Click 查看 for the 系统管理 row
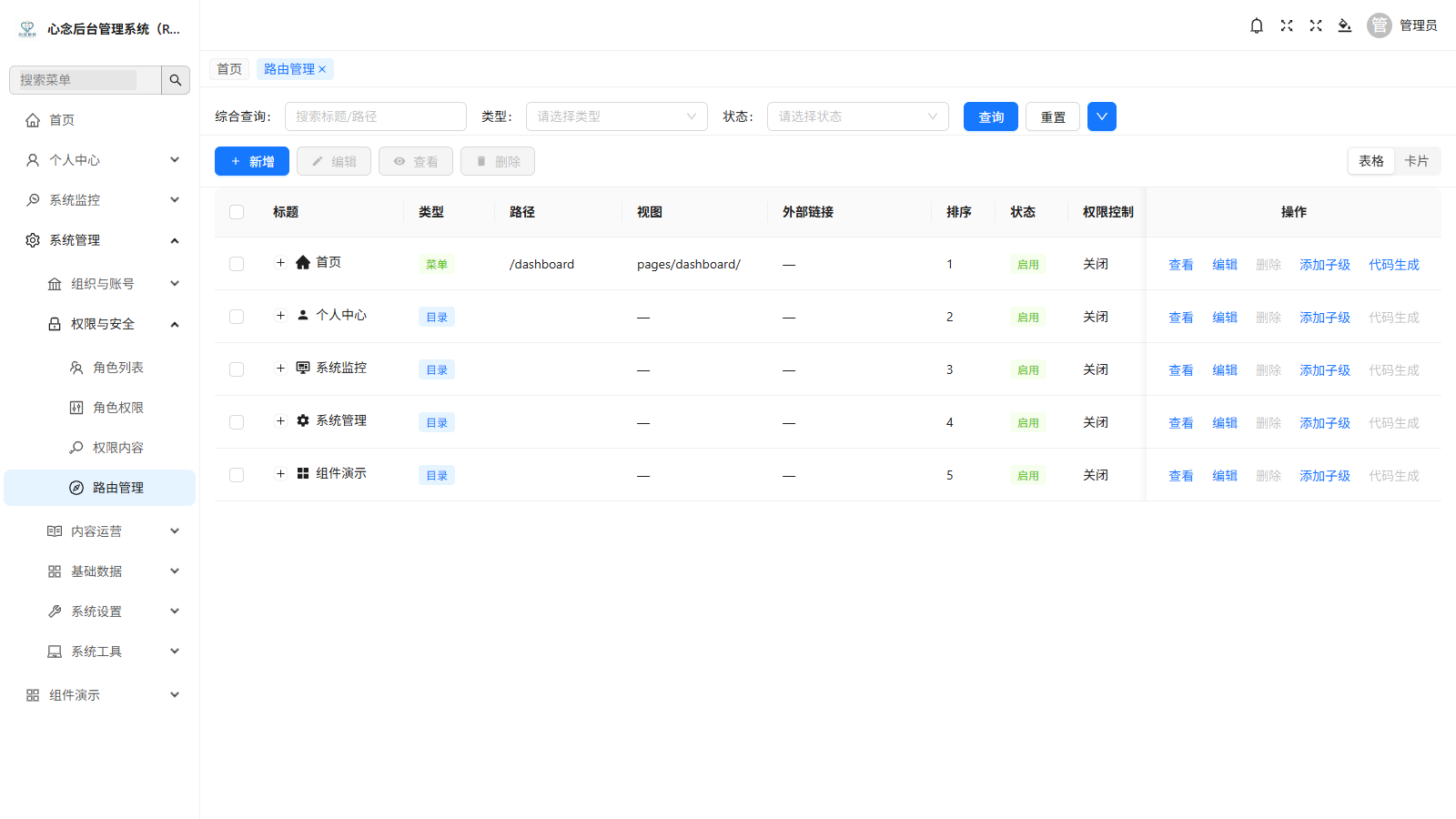This screenshot has height=819, width=1456. [1181, 423]
